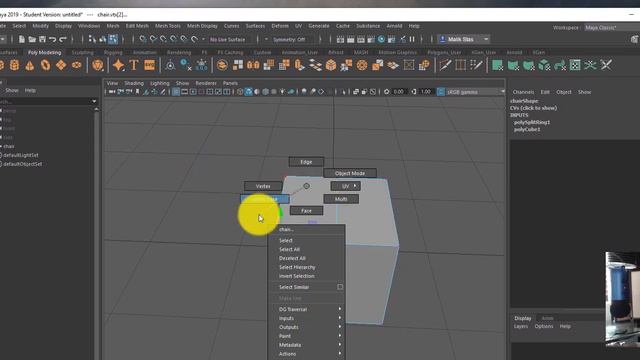Click the Save Scene disk icon
The width and height of the screenshot is (640, 360).
click(x=42, y=39)
